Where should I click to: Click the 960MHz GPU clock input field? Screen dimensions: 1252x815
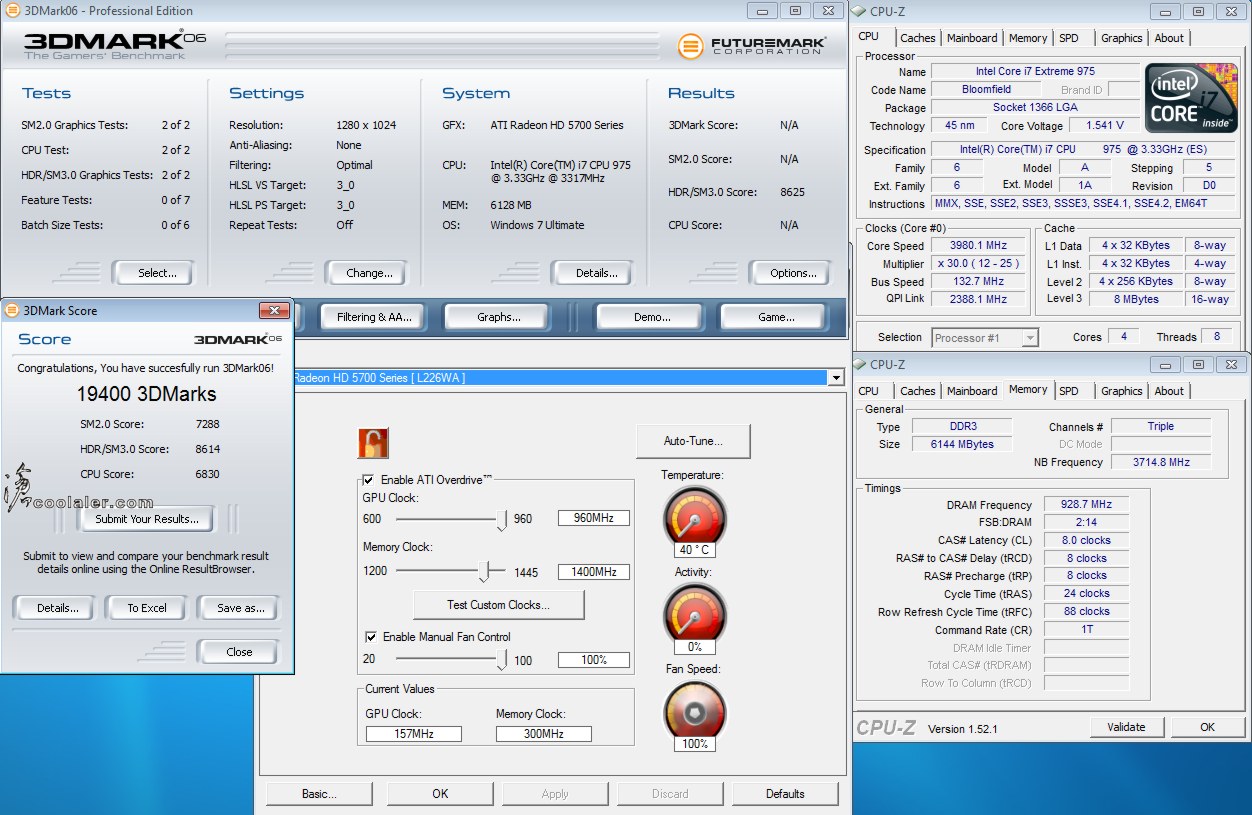click(594, 518)
